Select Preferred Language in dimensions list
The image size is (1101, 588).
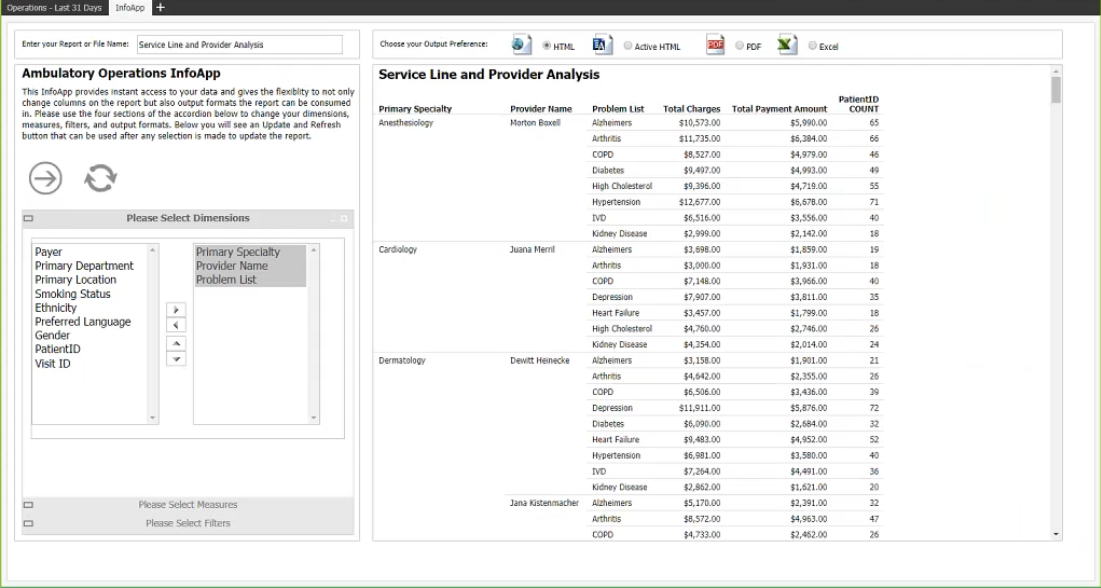83,322
